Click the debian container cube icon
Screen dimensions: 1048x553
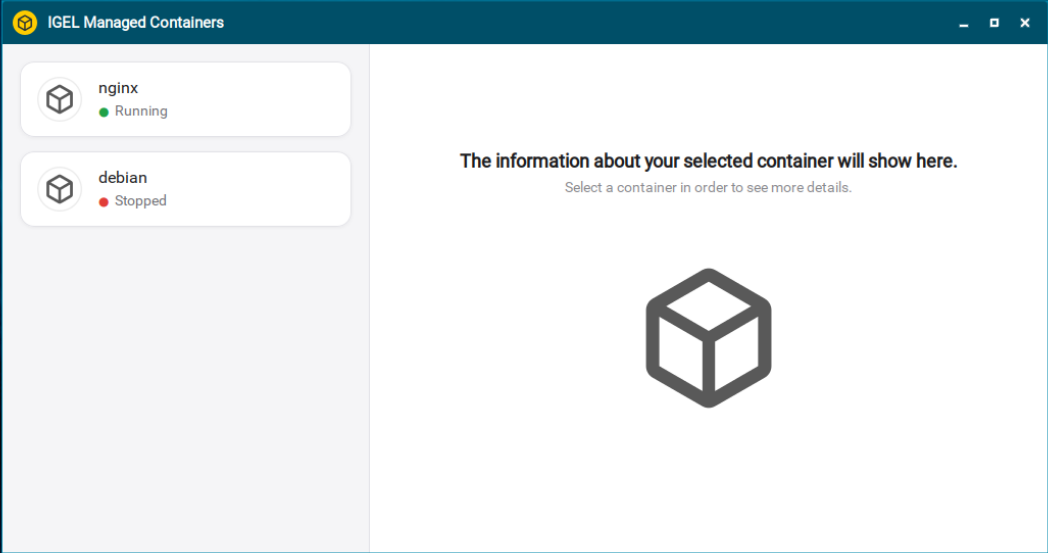coord(59,189)
